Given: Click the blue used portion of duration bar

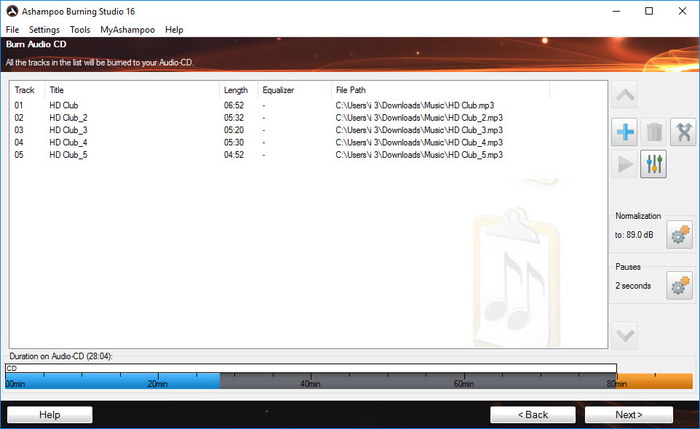Looking at the screenshot, I should [x=112, y=381].
